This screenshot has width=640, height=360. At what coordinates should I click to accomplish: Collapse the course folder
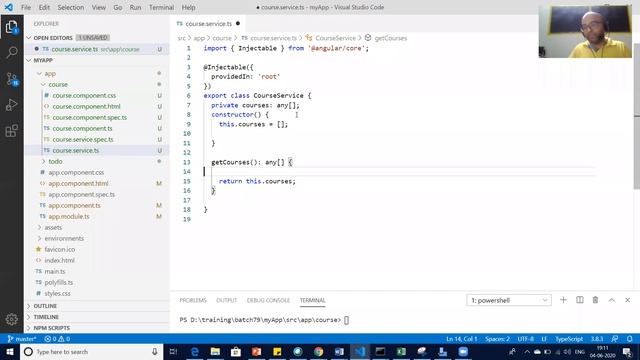tap(43, 84)
